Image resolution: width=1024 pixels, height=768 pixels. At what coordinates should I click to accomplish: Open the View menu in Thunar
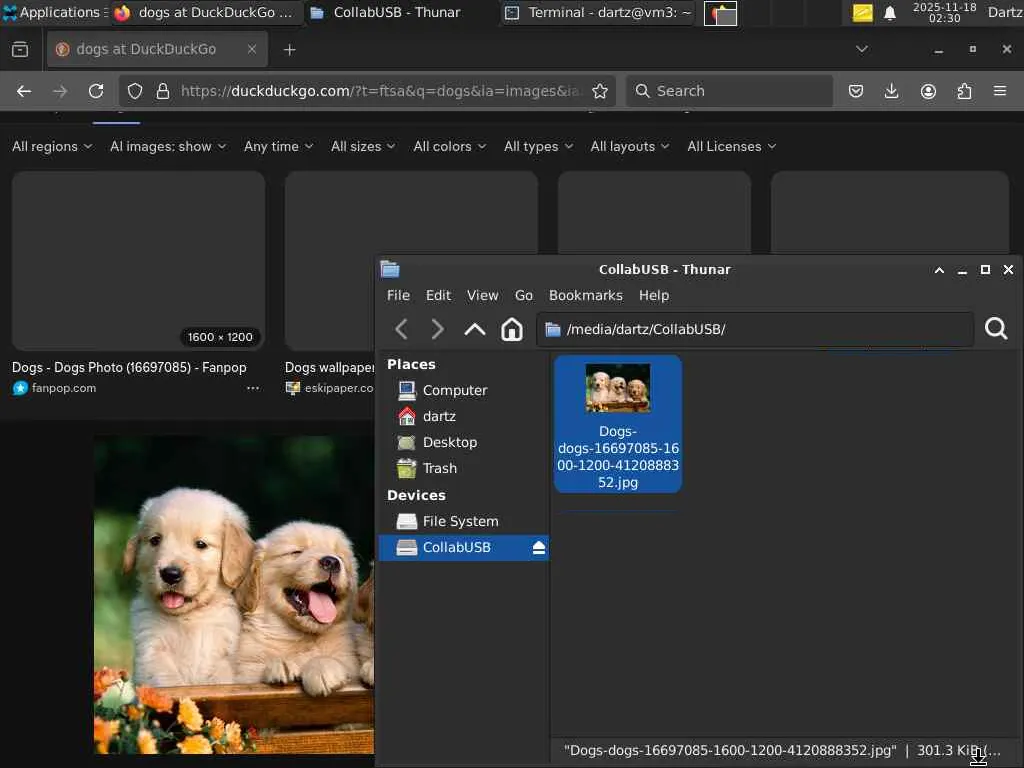[482, 295]
